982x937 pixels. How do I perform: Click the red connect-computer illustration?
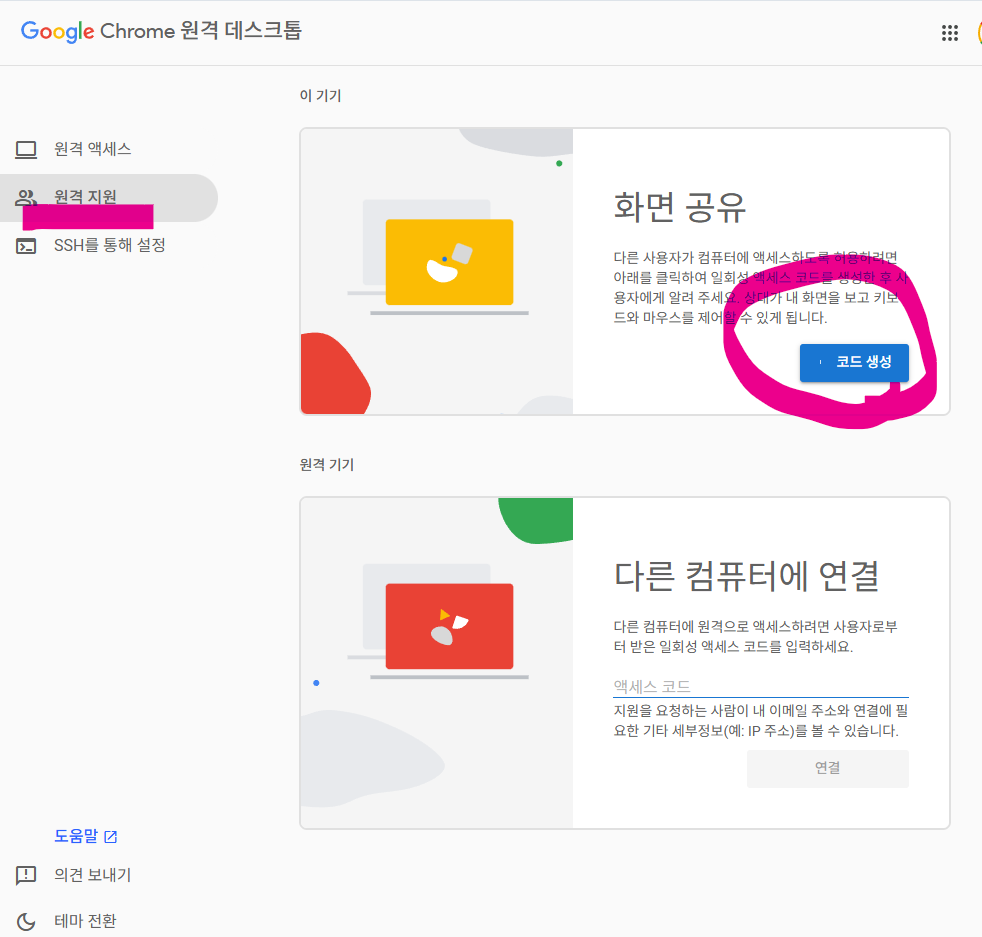[449, 626]
